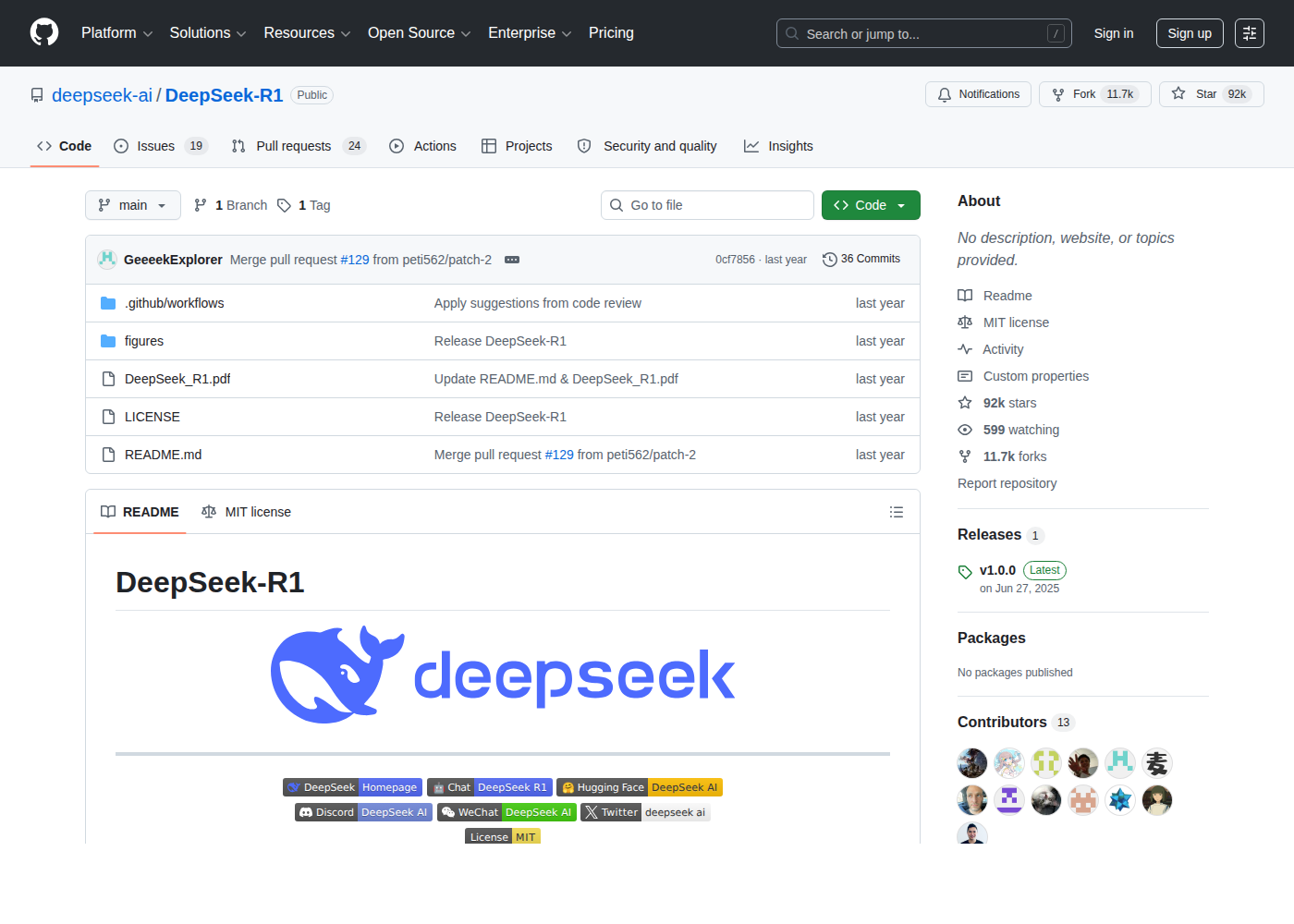Click the v1.0.0 release tag icon
Screen dimensions: 1294x924
pyautogui.click(x=965, y=571)
